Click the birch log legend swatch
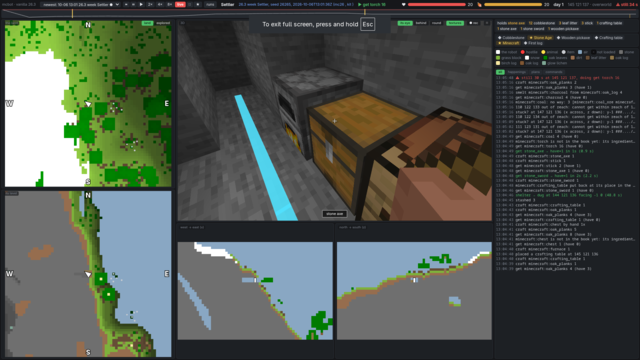This screenshot has width=640, height=360. pos(498,63)
